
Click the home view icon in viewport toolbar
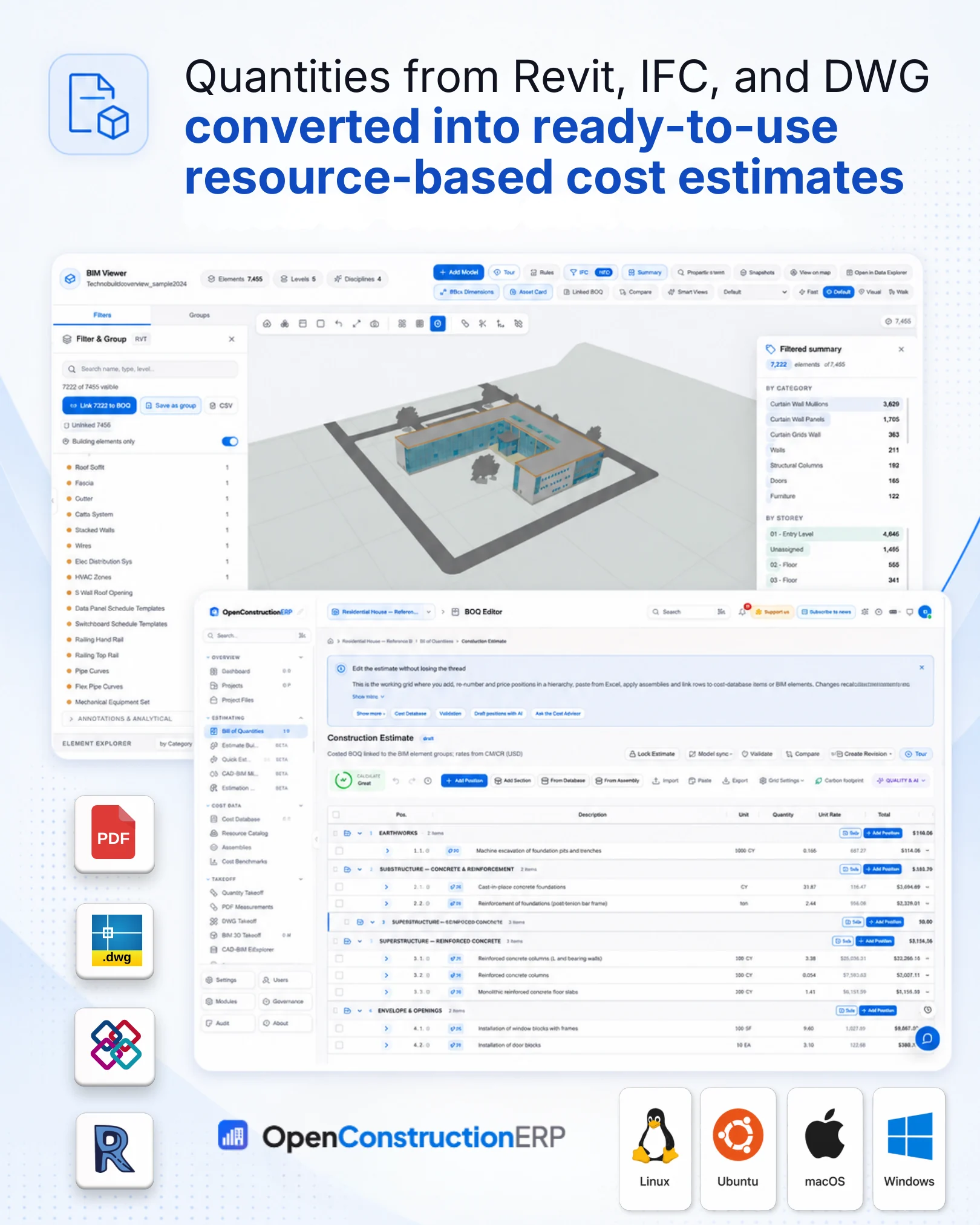click(267, 324)
